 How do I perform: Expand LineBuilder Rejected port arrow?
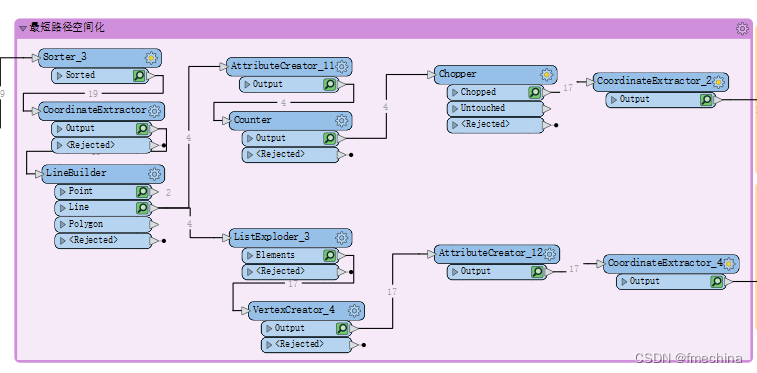63,240
